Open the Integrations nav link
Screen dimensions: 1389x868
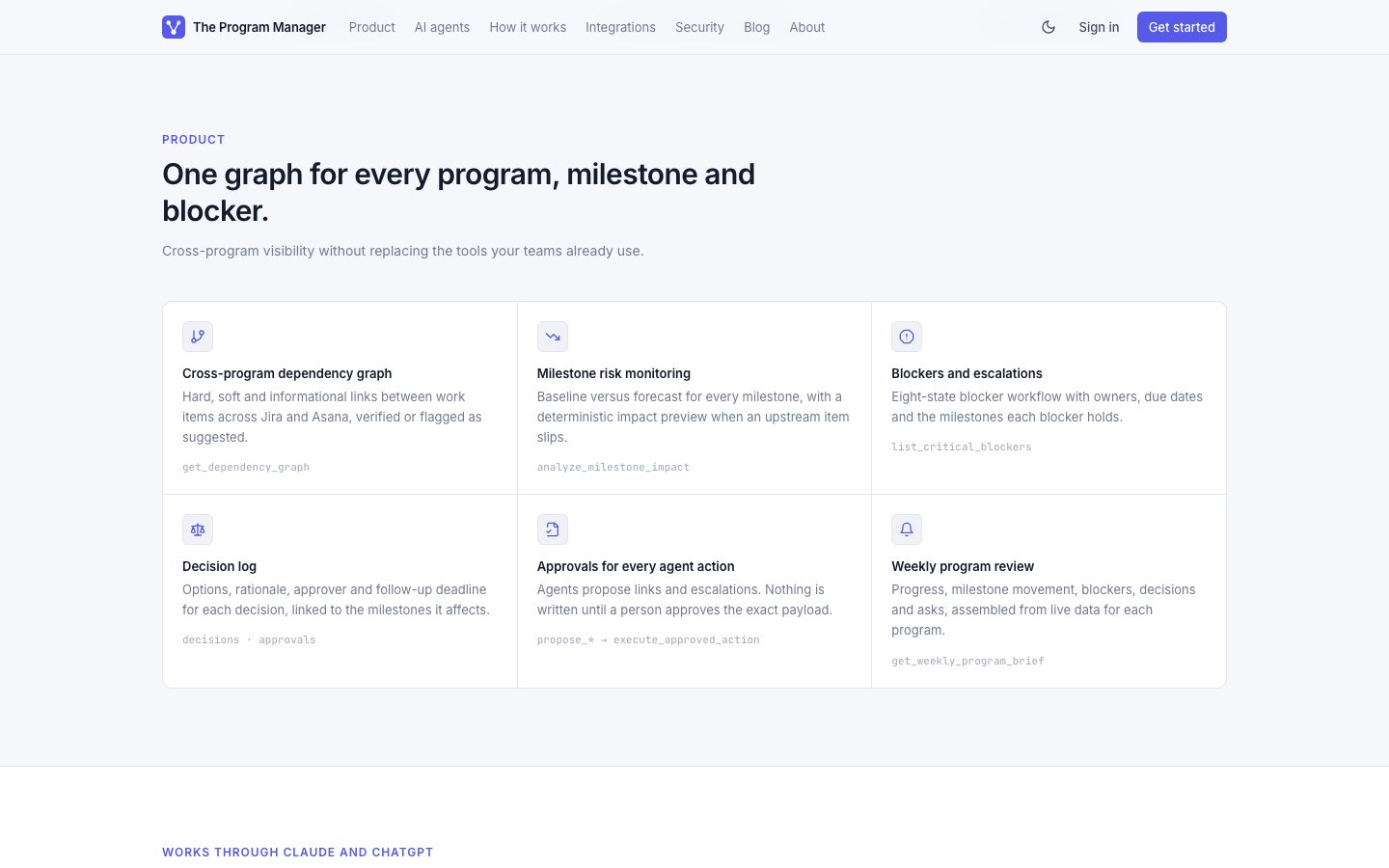620,27
